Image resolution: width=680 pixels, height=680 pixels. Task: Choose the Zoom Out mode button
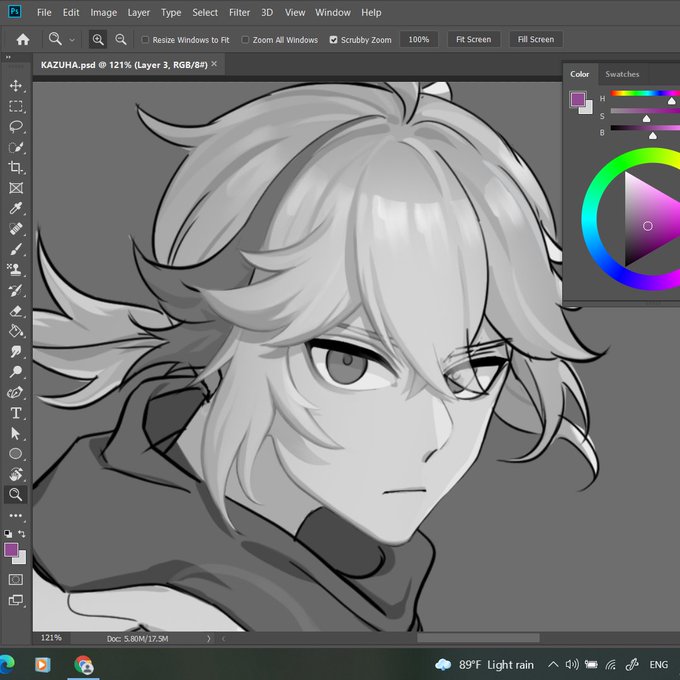121,39
